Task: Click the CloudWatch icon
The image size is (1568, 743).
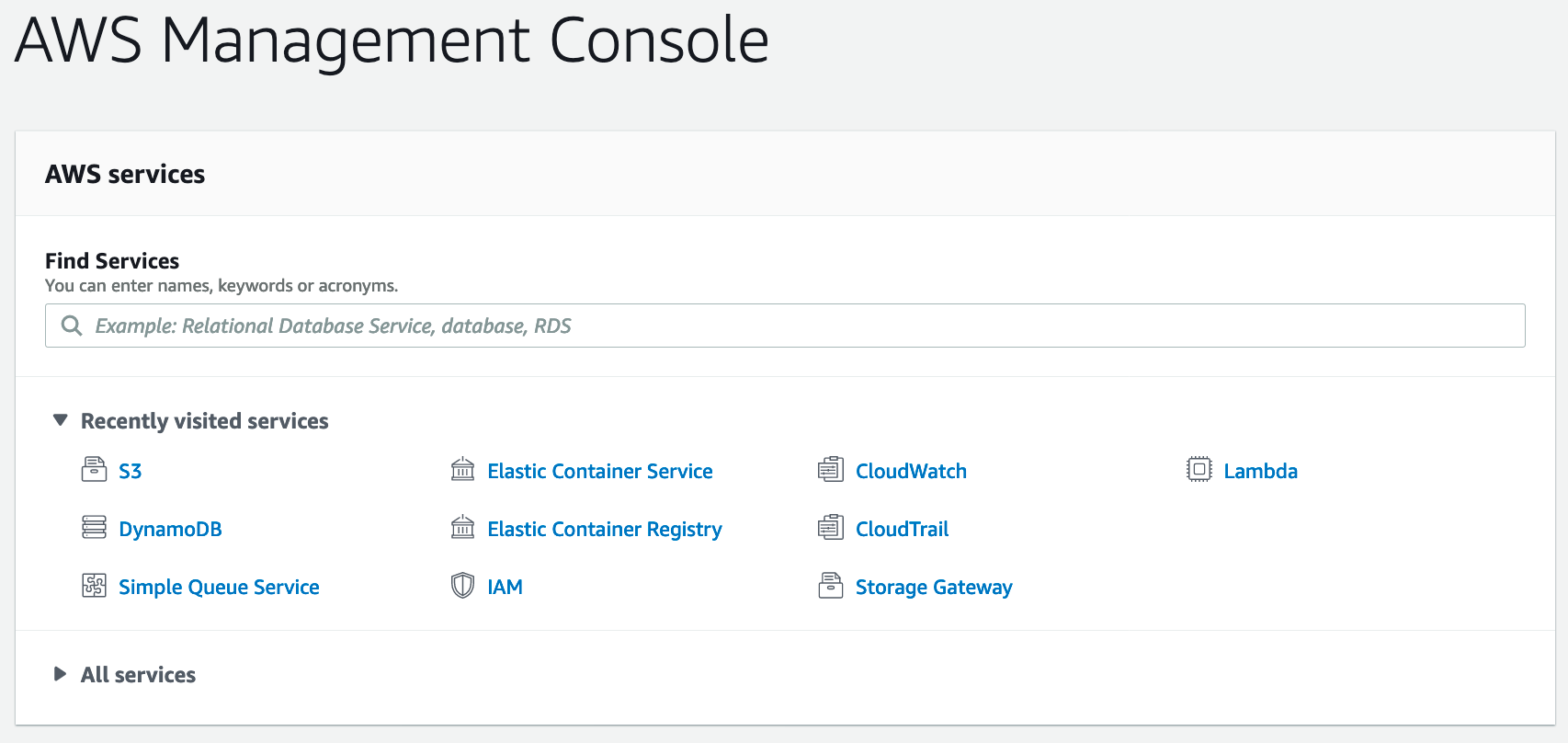Action: click(x=831, y=470)
